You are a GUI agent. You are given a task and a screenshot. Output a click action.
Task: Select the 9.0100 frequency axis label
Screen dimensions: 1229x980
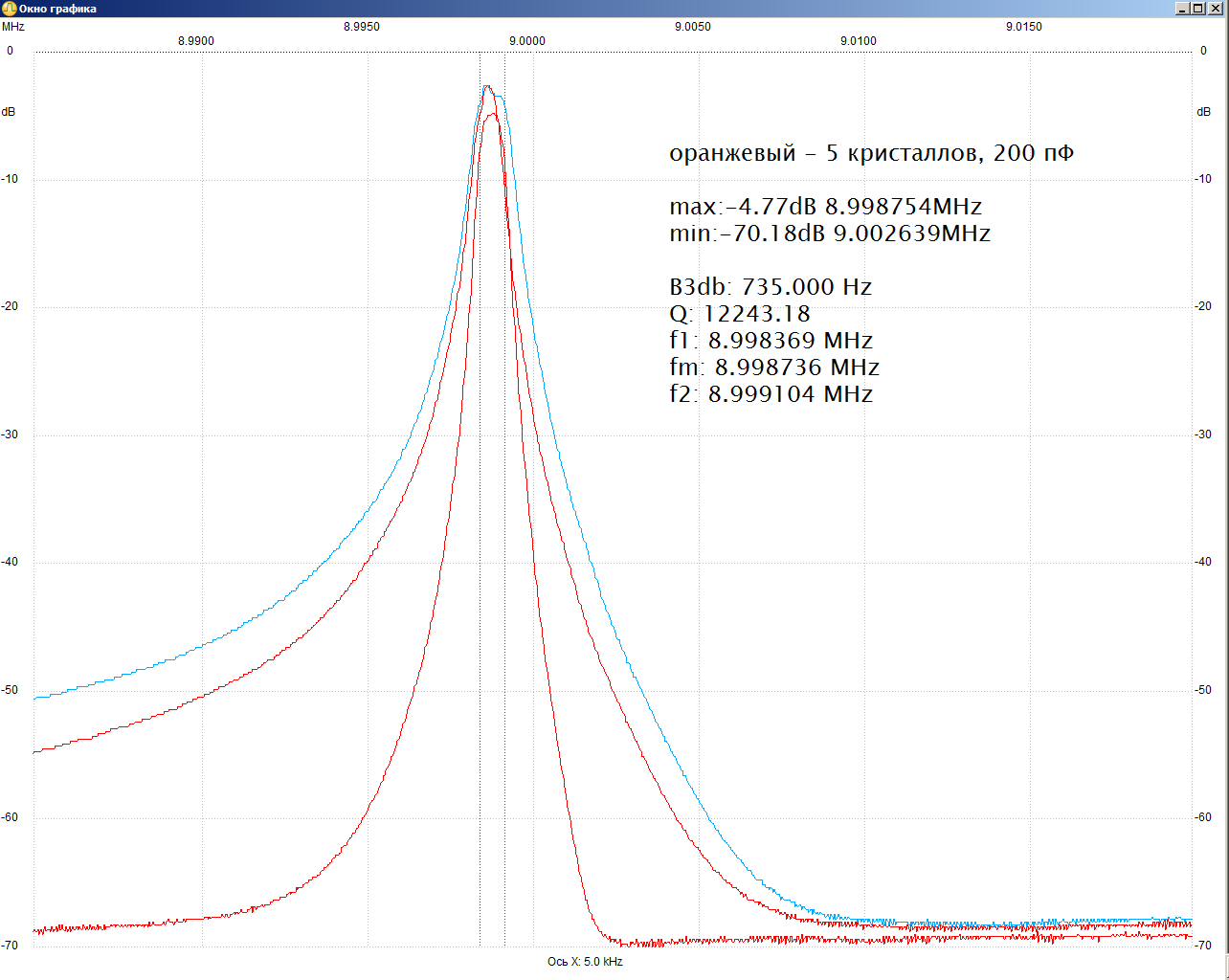[858, 41]
